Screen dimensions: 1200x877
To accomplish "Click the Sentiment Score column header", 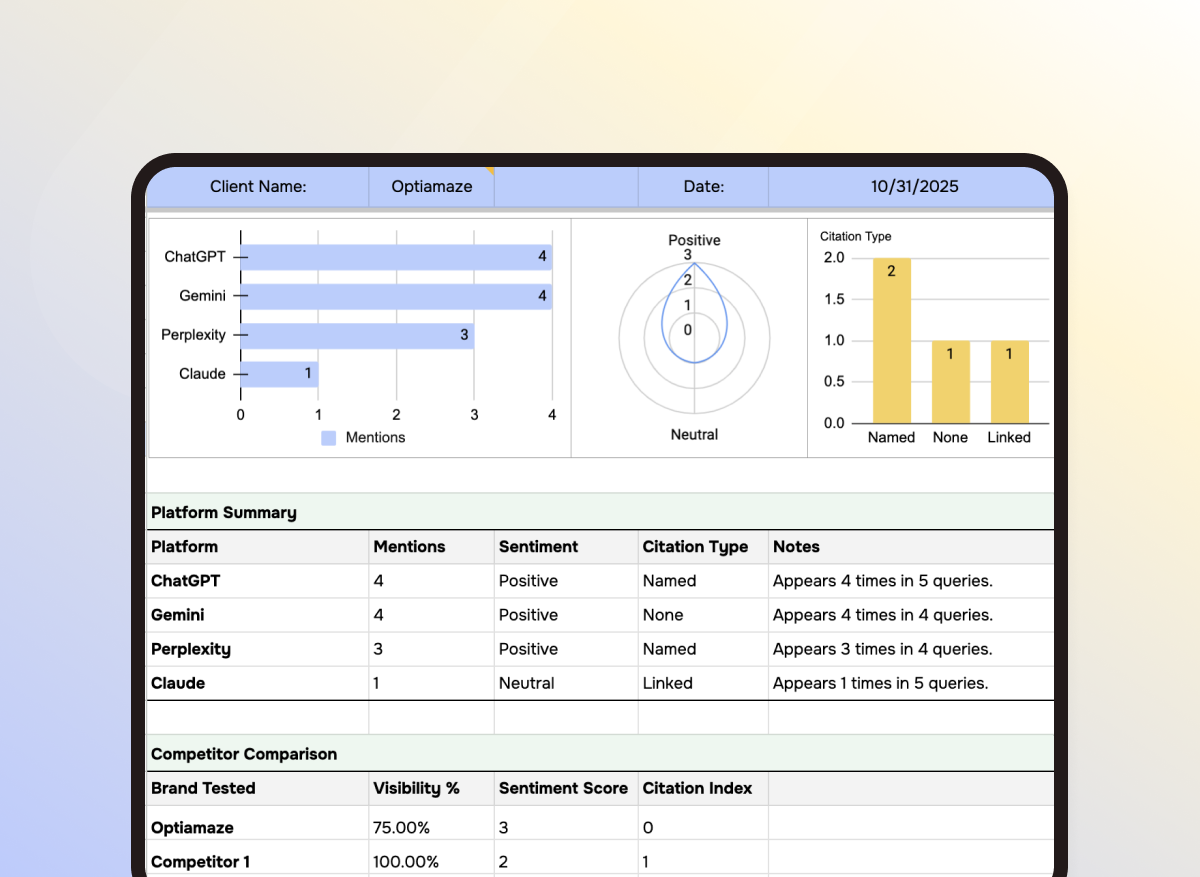I will (x=565, y=788).
